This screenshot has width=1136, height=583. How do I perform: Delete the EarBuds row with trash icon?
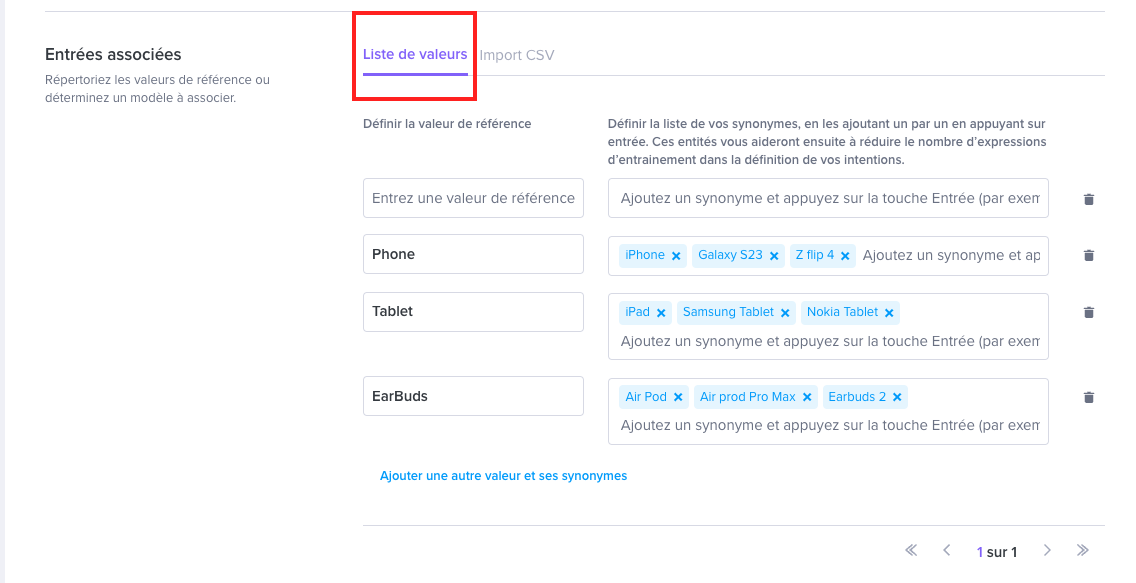click(1088, 397)
